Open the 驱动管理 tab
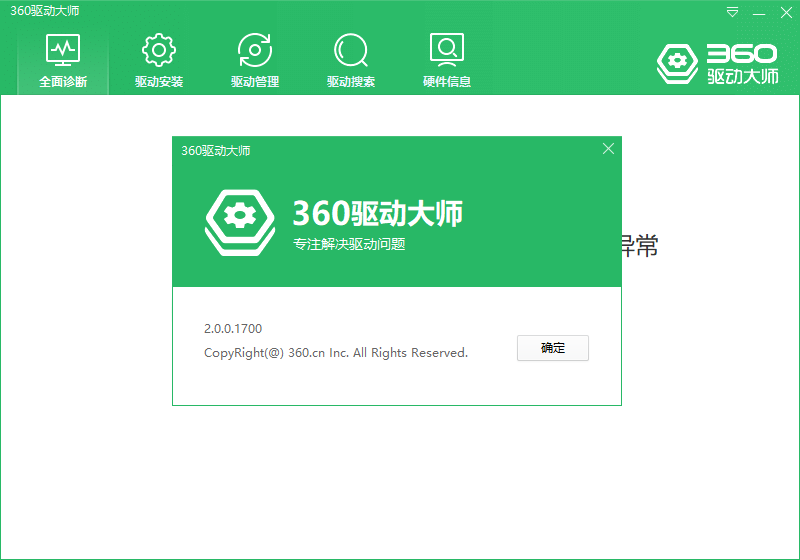 point(255,61)
